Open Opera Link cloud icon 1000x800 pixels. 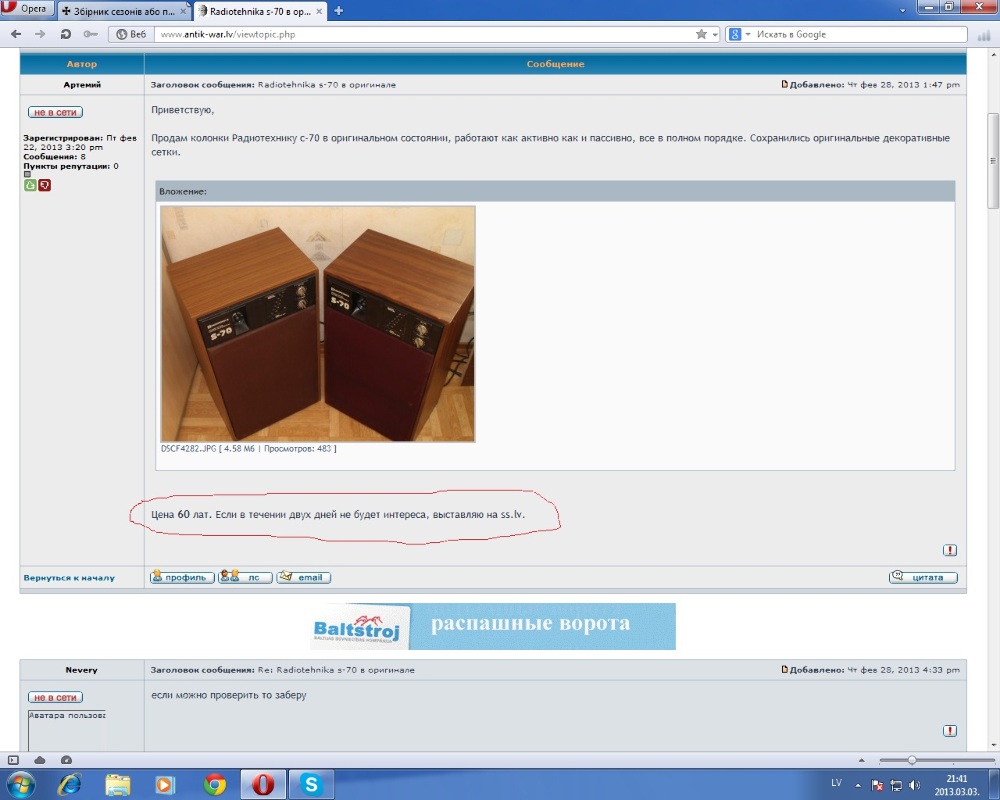[40, 760]
